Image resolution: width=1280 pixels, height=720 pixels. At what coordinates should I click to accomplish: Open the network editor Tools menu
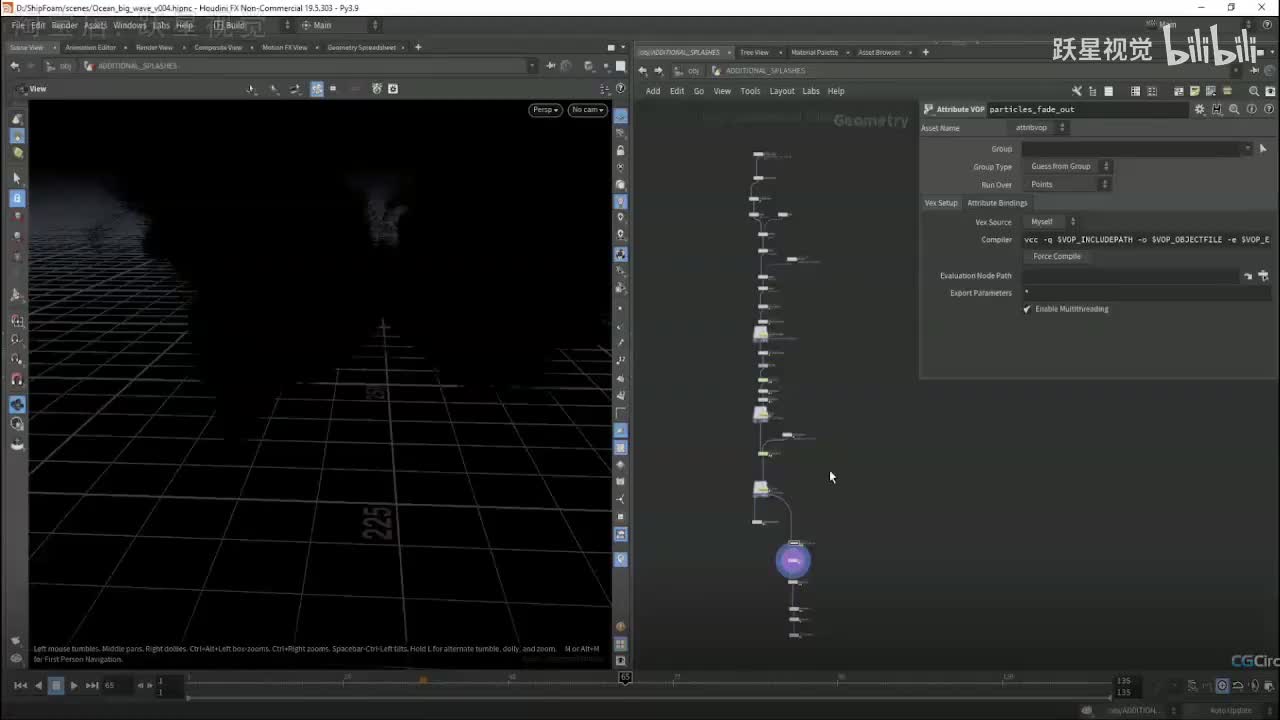(x=750, y=91)
